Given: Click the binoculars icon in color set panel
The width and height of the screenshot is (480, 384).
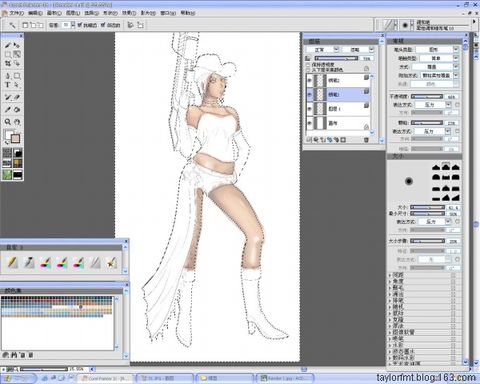Looking at the screenshot, I should tap(14, 355).
